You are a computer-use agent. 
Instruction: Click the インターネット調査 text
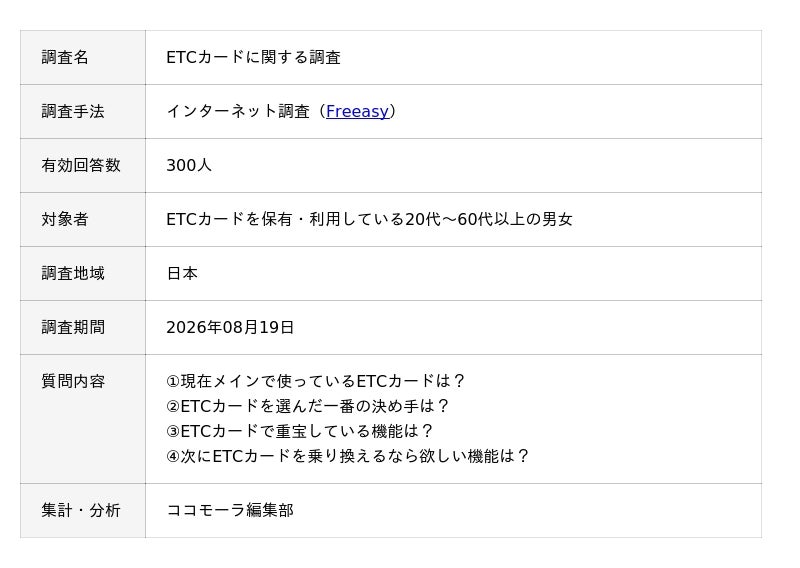(x=238, y=111)
